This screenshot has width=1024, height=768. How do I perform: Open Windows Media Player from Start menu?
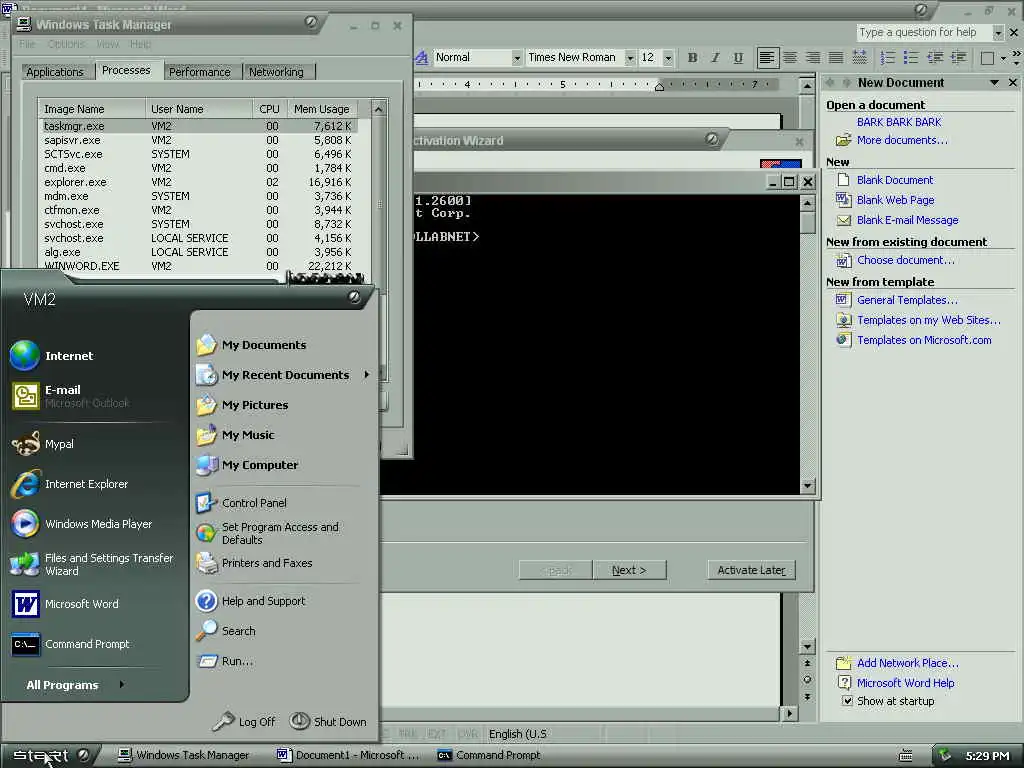click(82, 524)
